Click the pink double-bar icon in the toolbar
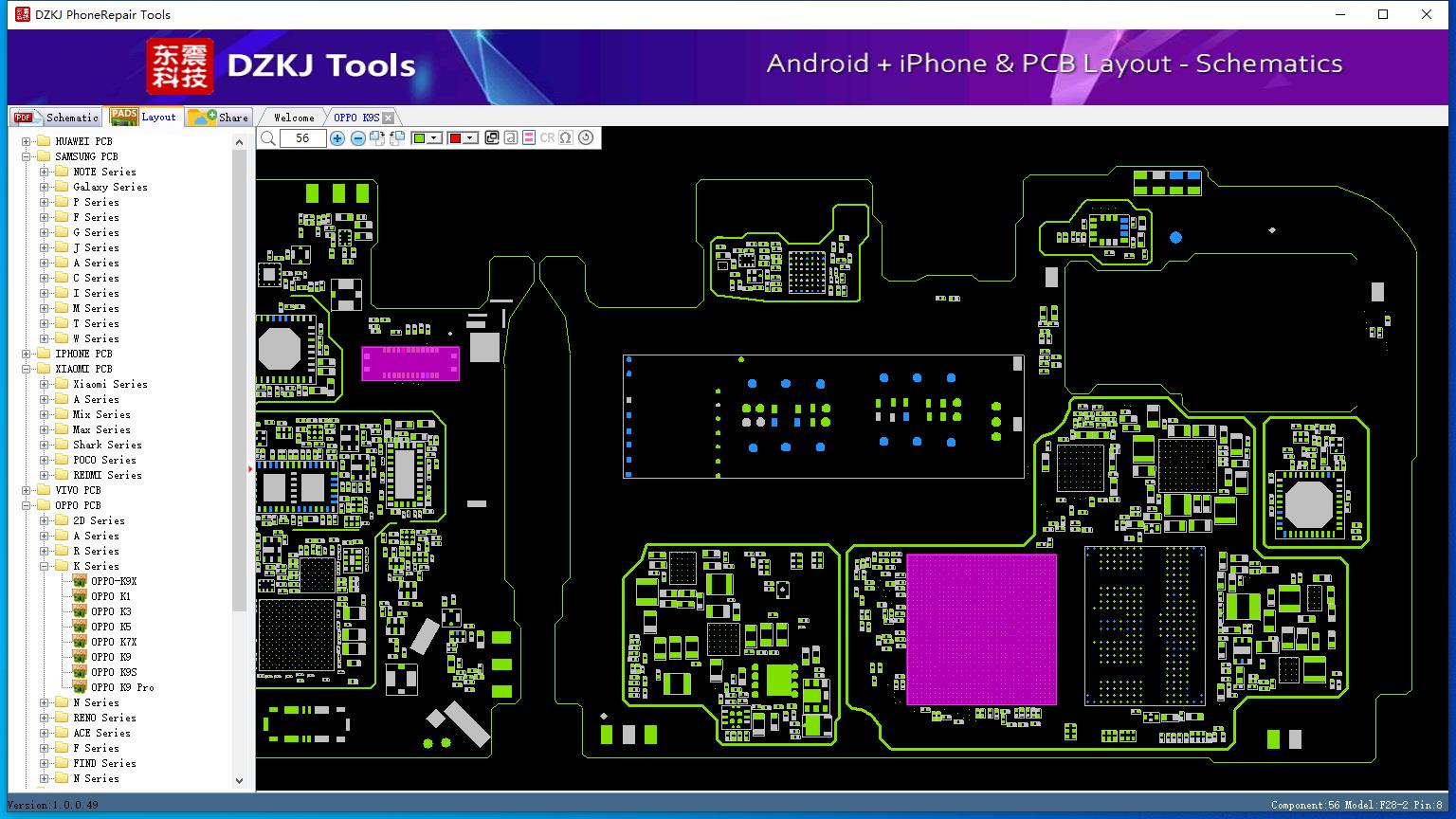This screenshot has width=1456, height=819. (529, 138)
